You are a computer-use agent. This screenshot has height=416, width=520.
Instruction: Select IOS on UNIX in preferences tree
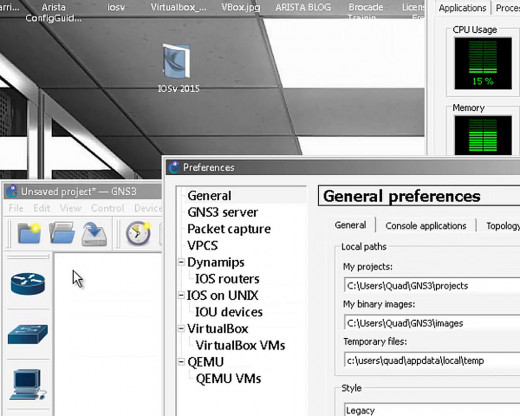pos(222,296)
